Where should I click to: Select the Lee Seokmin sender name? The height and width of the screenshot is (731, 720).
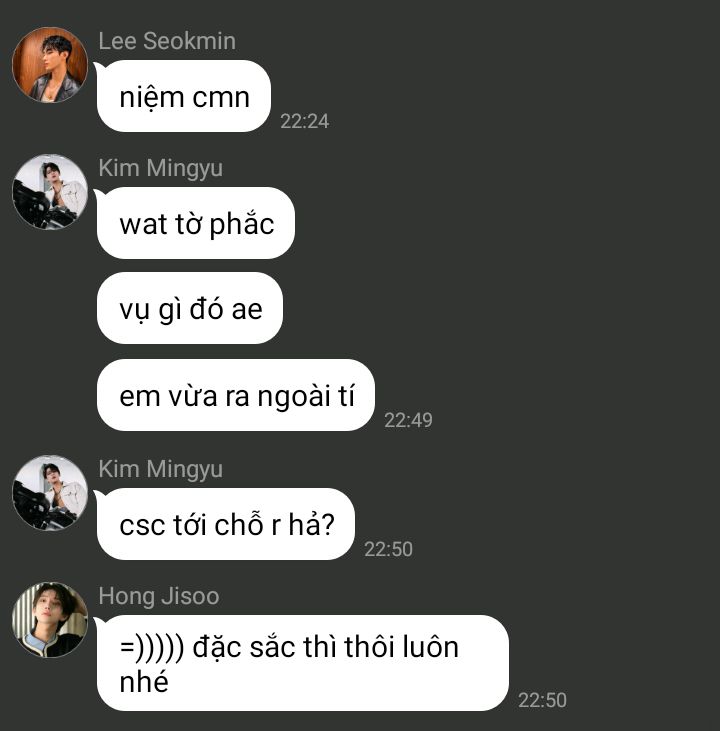pyautogui.click(x=167, y=41)
